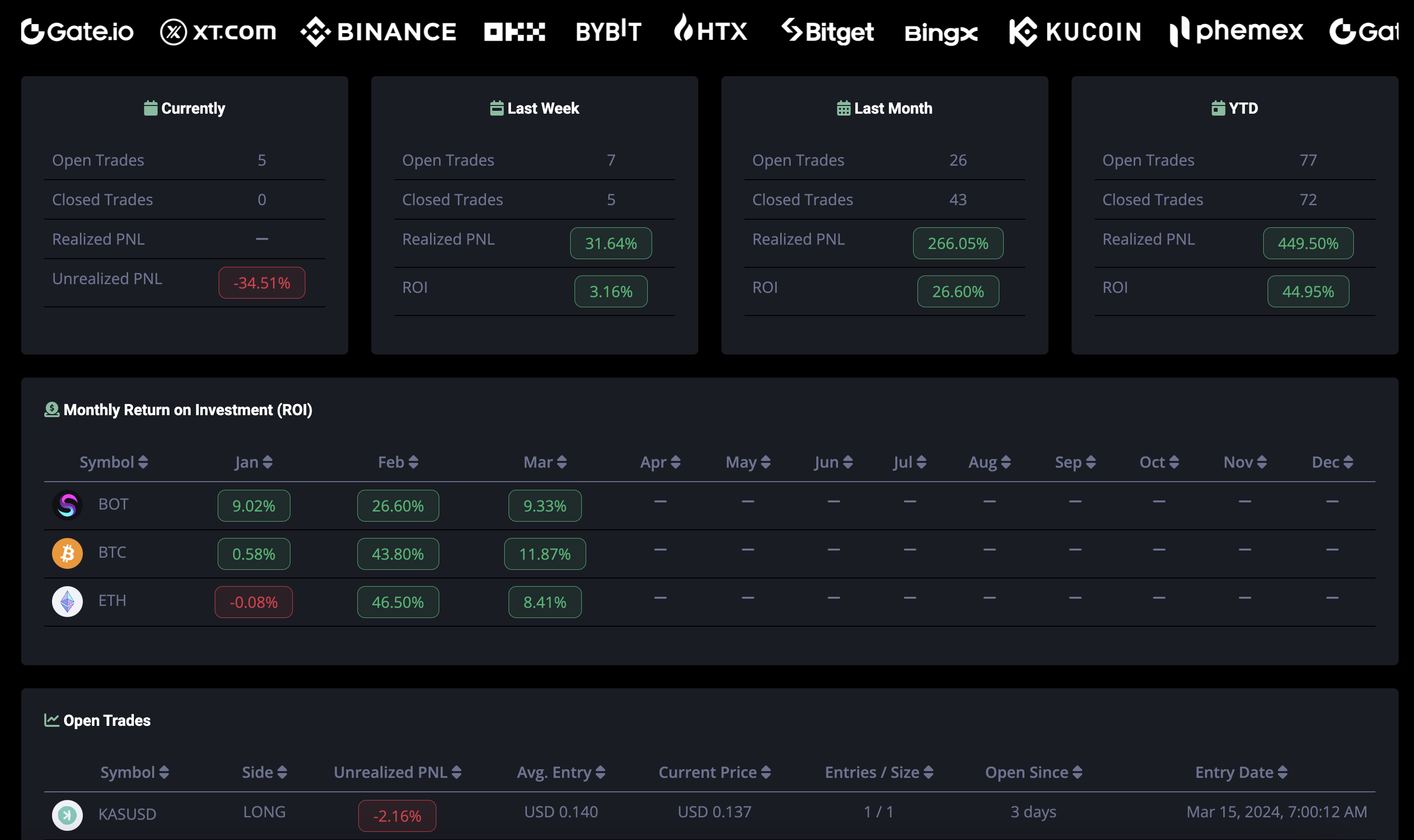Sort Open Trades by Unrealized PNL
Image resolution: width=1414 pixels, height=840 pixels.
click(x=397, y=772)
